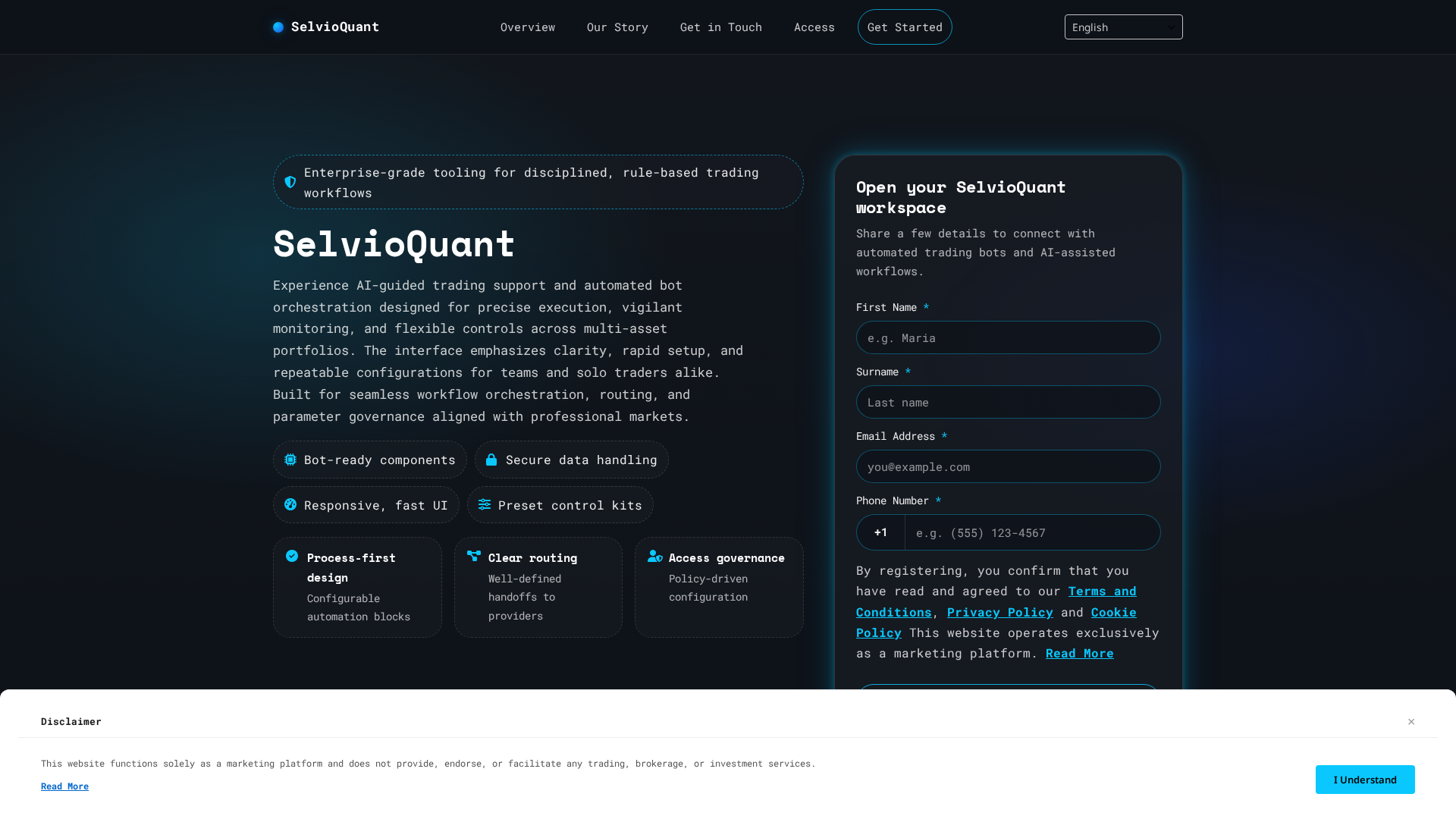This screenshot has height=819, width=1456.
Task: Close the disclaimer banner with the X
Action: click(1411, 721)
